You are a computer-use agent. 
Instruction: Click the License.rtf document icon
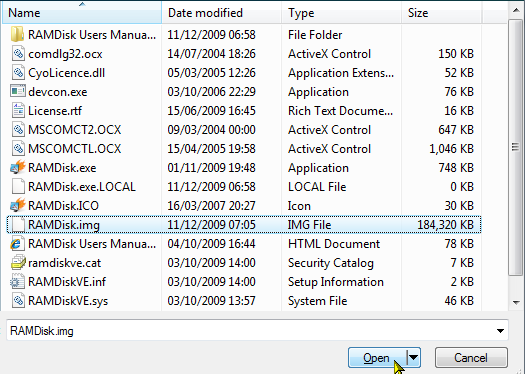click(x=18, y=110)
